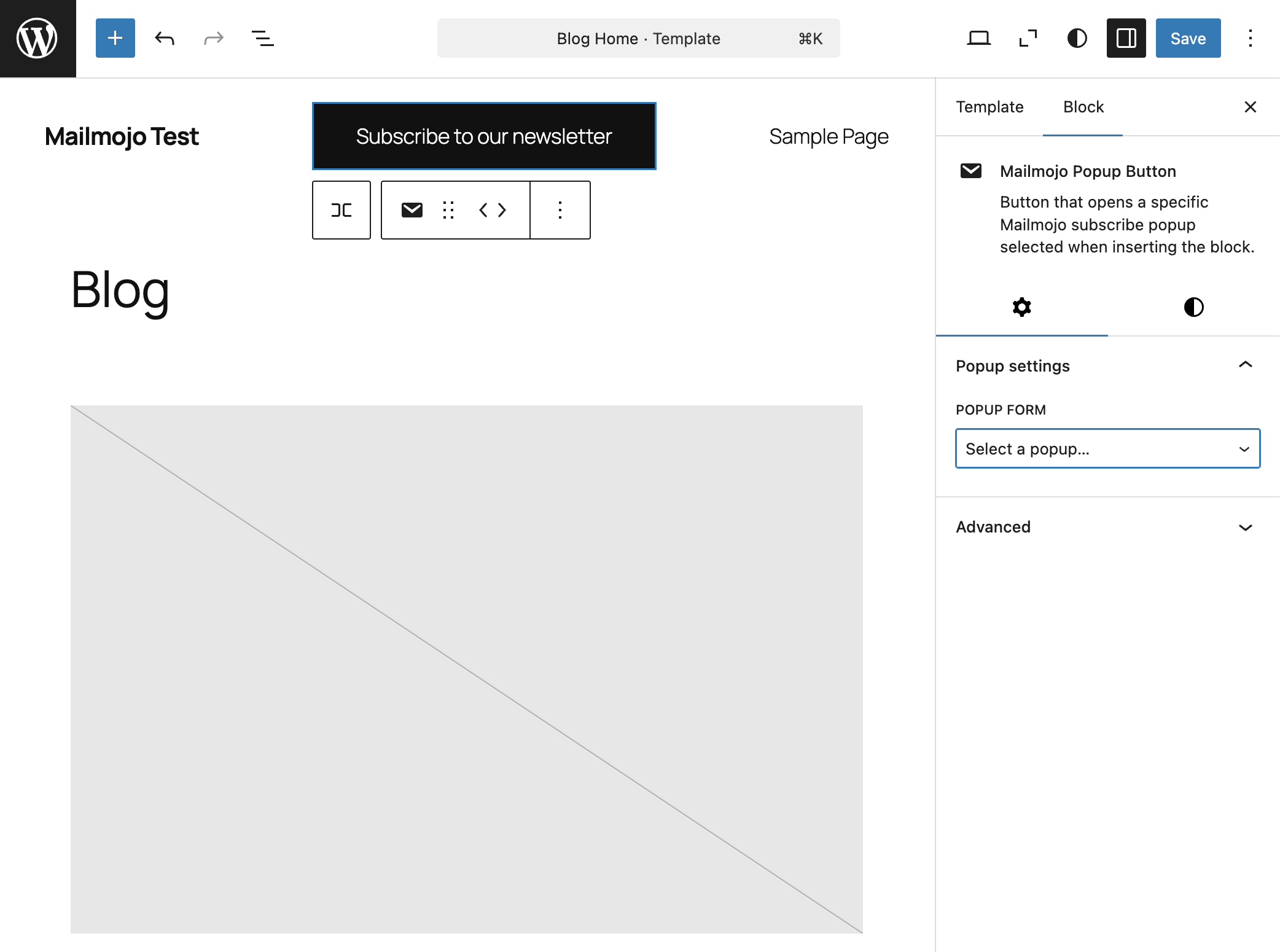Screen dimensions: 1280x952
Task: Open the document overview list view
Action: [x=263, y=38]
